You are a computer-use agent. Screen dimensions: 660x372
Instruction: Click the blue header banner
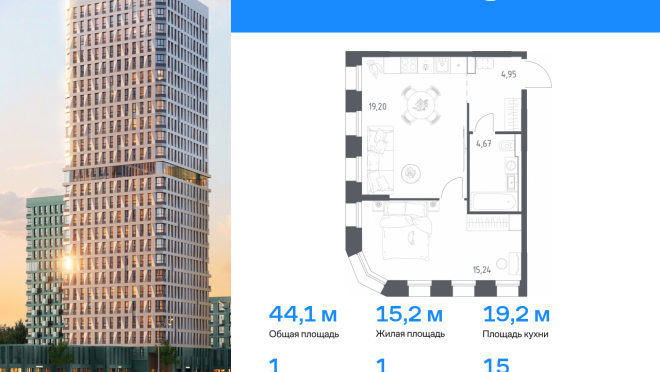pyautogui.click(x=445, y=16)
